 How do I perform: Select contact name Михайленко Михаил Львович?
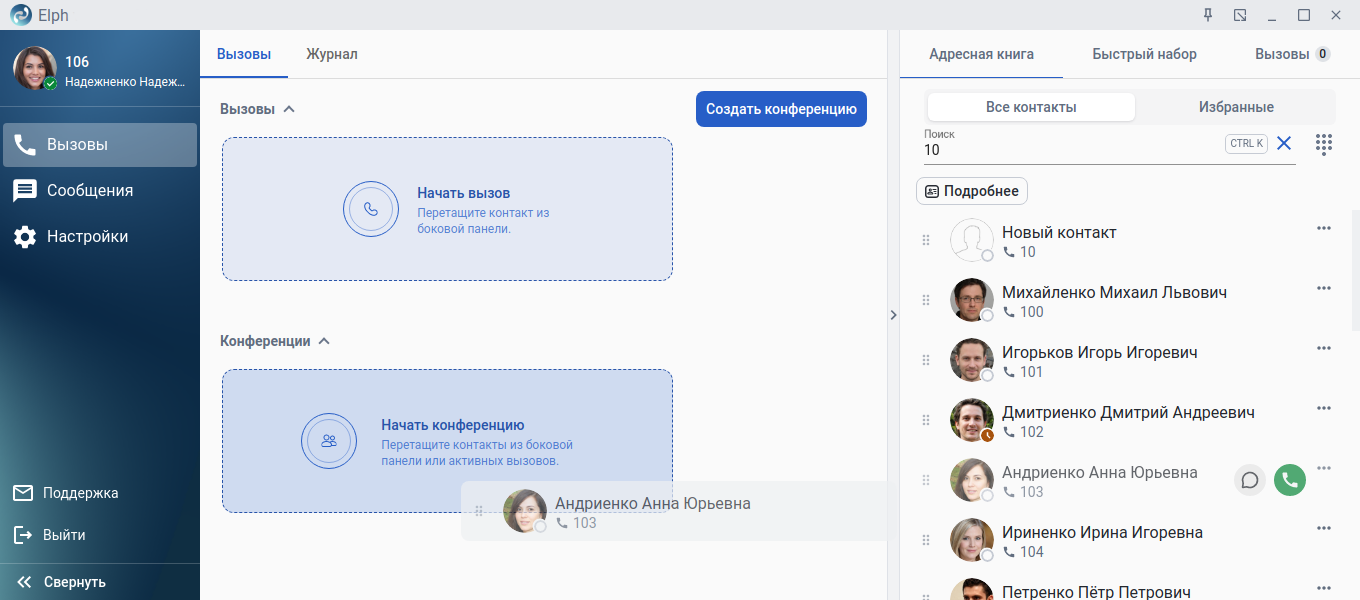pyautogui.click(x=1114, y=292)
